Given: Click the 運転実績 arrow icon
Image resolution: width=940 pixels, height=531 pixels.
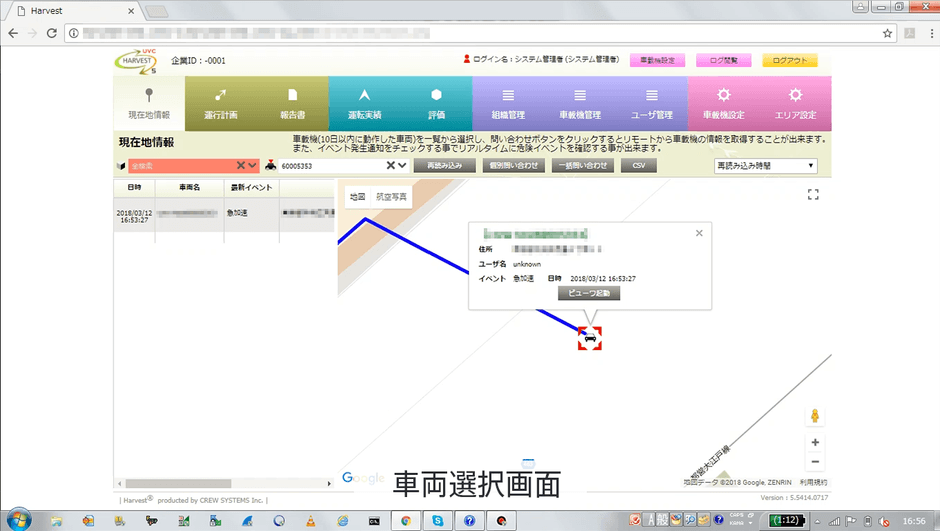Looking at the screenshot, I should coord(365,95).
